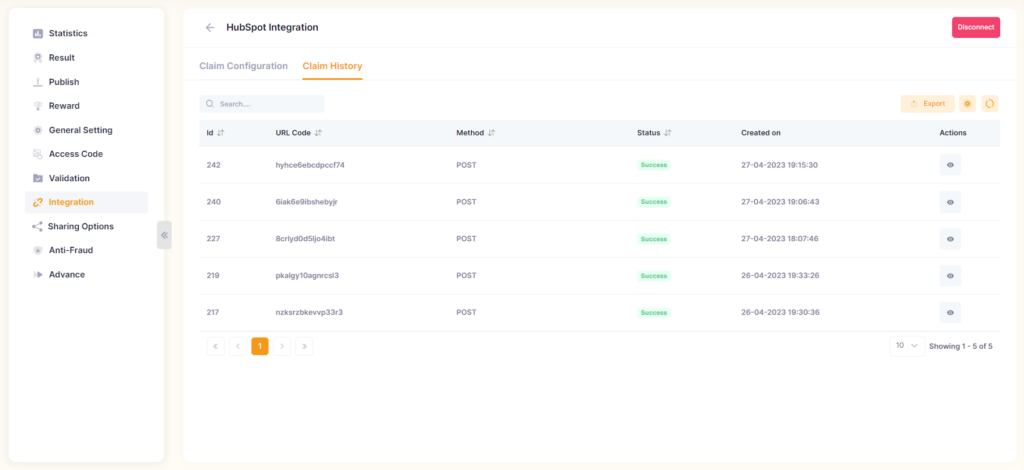Click the Advance icon in the sidebar
1024x470 pixels.
(38, 275)
